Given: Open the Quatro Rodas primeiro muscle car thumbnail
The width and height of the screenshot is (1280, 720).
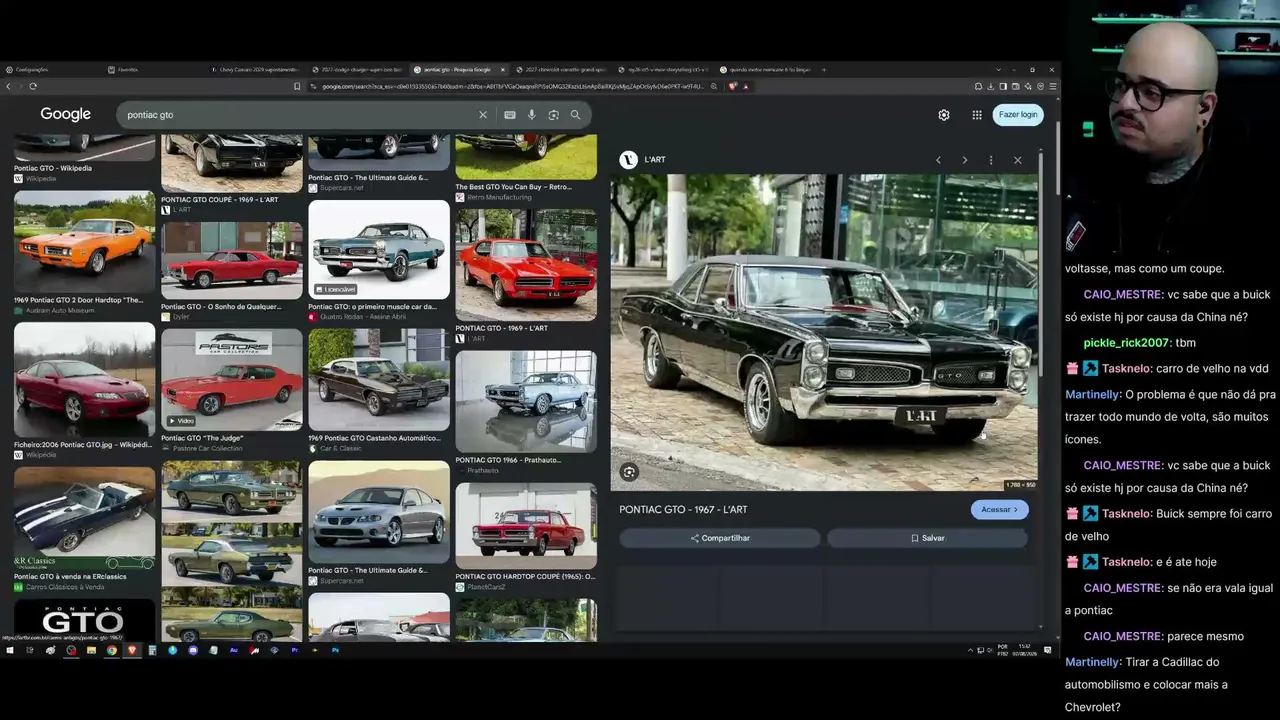Looking at the screenshot, I should (379, 250).
